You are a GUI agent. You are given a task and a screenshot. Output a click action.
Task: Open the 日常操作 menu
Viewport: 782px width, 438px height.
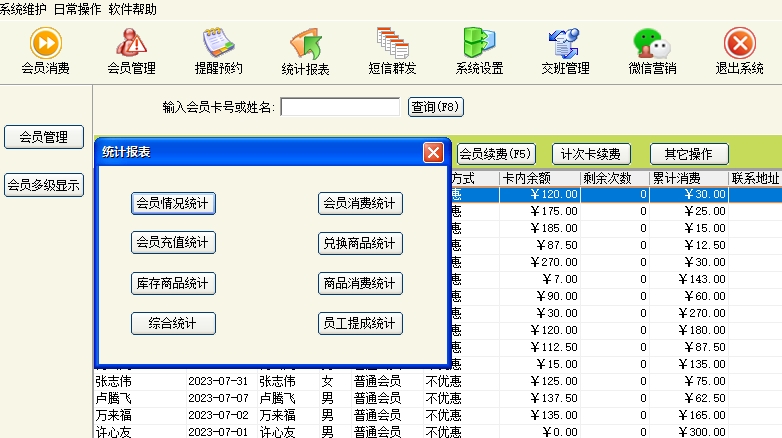(x=77, y=8)
